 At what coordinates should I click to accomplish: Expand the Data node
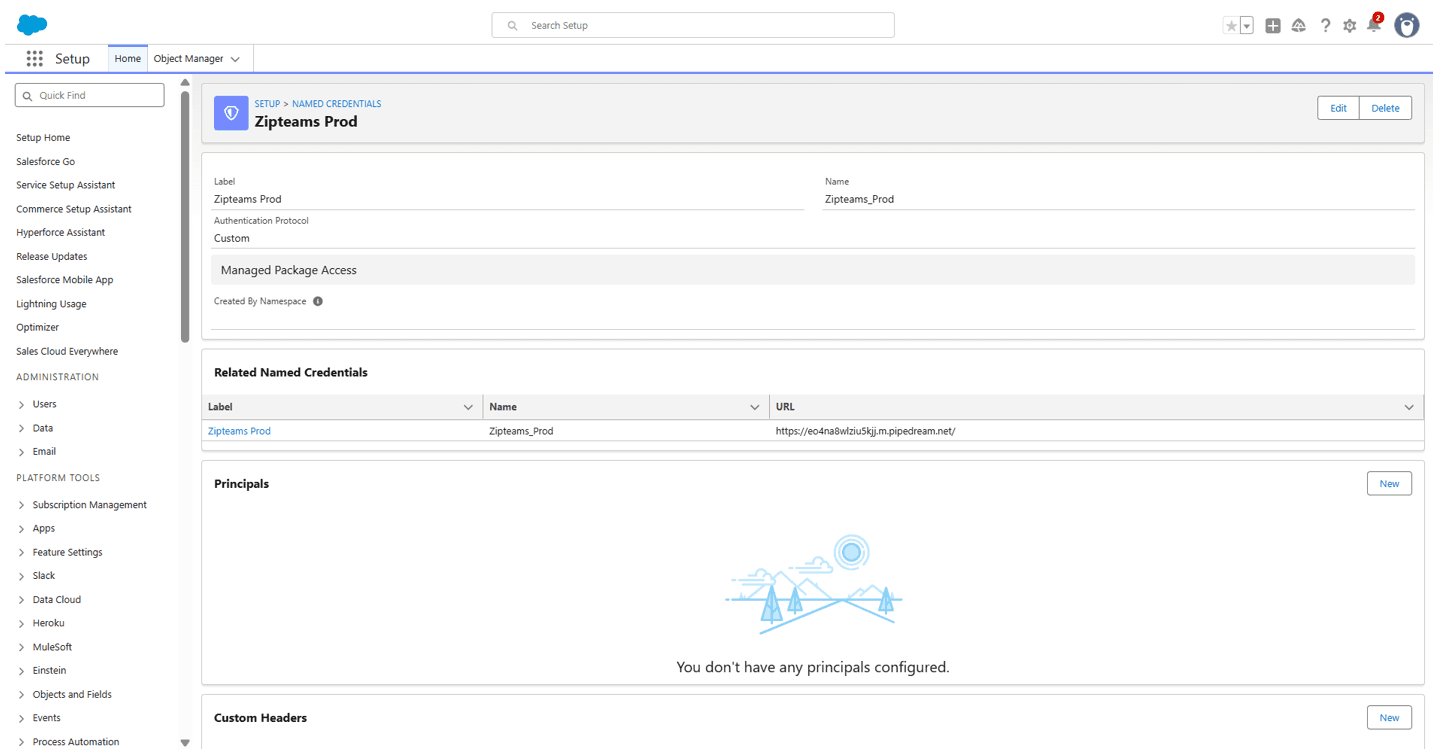tap(22, 428)
